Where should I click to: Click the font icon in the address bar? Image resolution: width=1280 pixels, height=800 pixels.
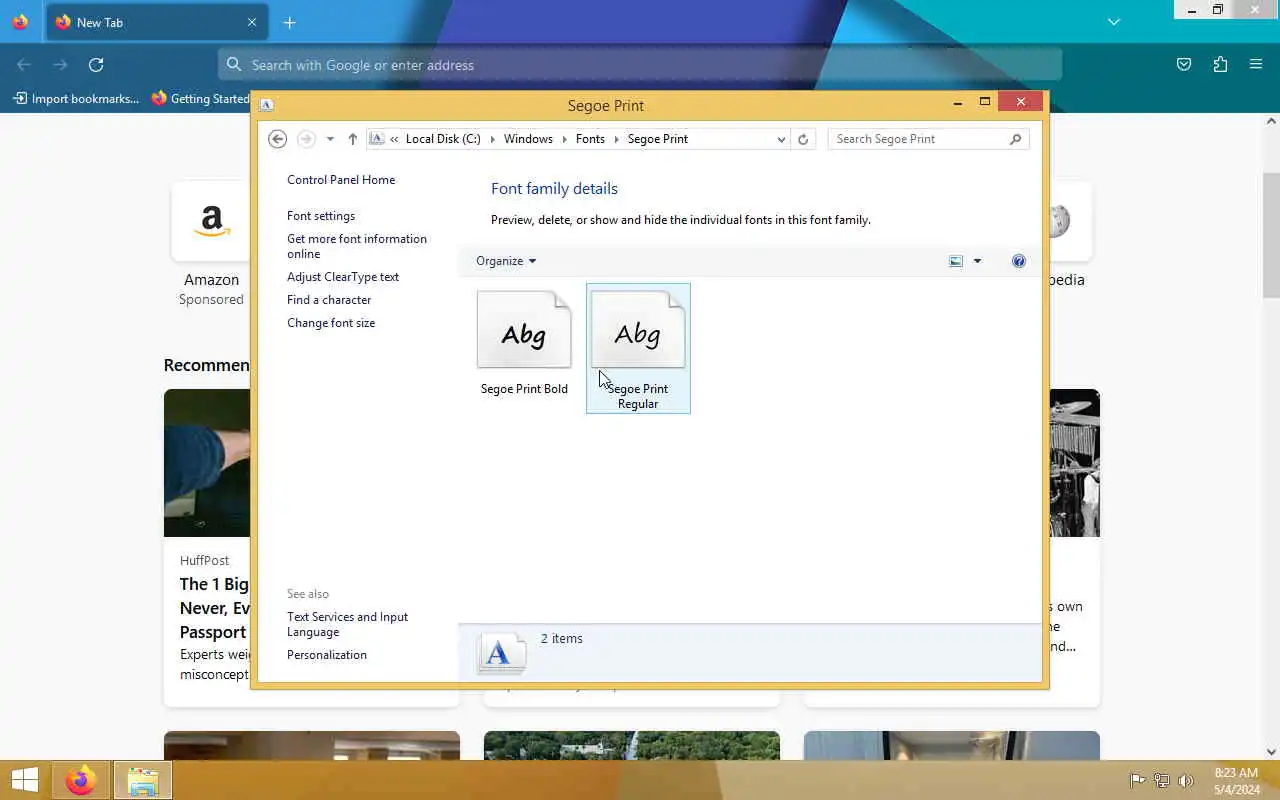coord(376,139)
